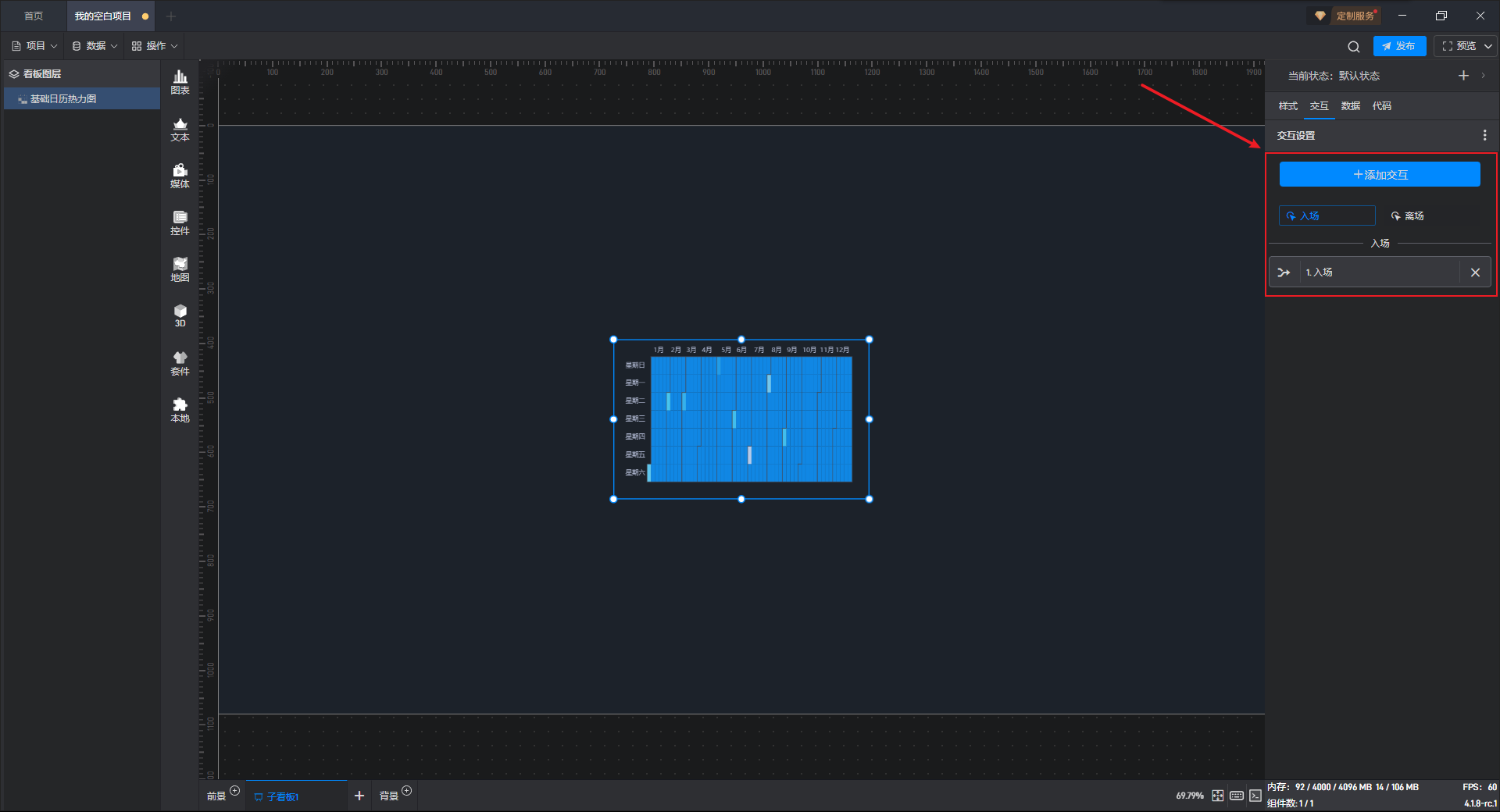Click the shuffle icon on 1.入场 row
The height and width of the screenshot is (812, 1500).
(1284, 272)
